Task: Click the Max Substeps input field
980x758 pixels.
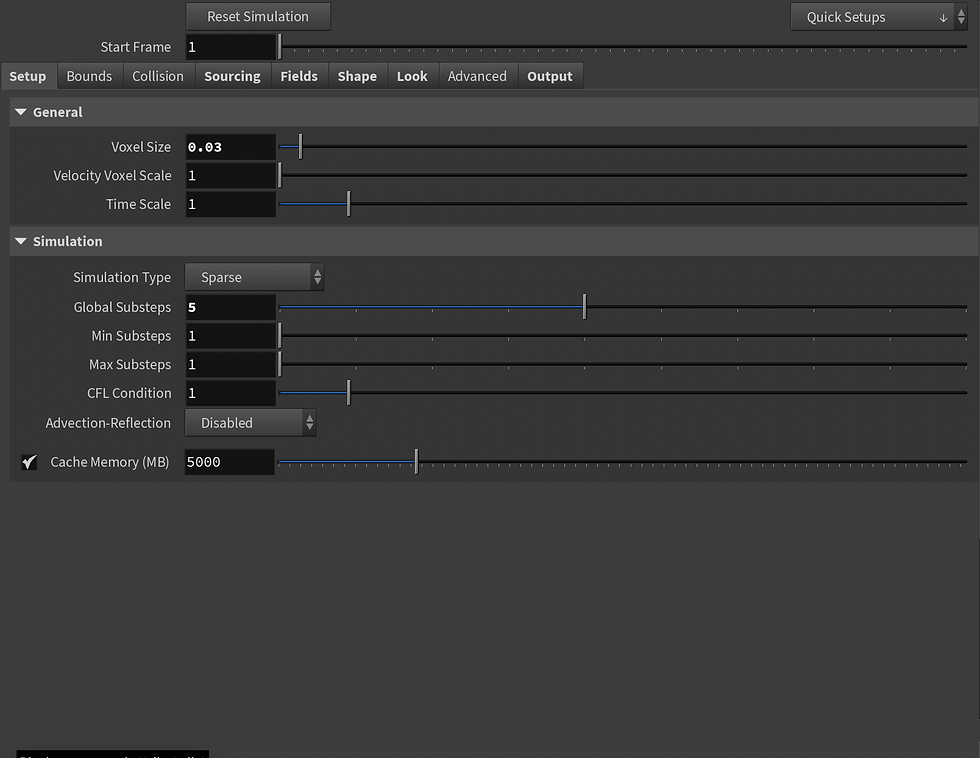Action: click(231, 364)
